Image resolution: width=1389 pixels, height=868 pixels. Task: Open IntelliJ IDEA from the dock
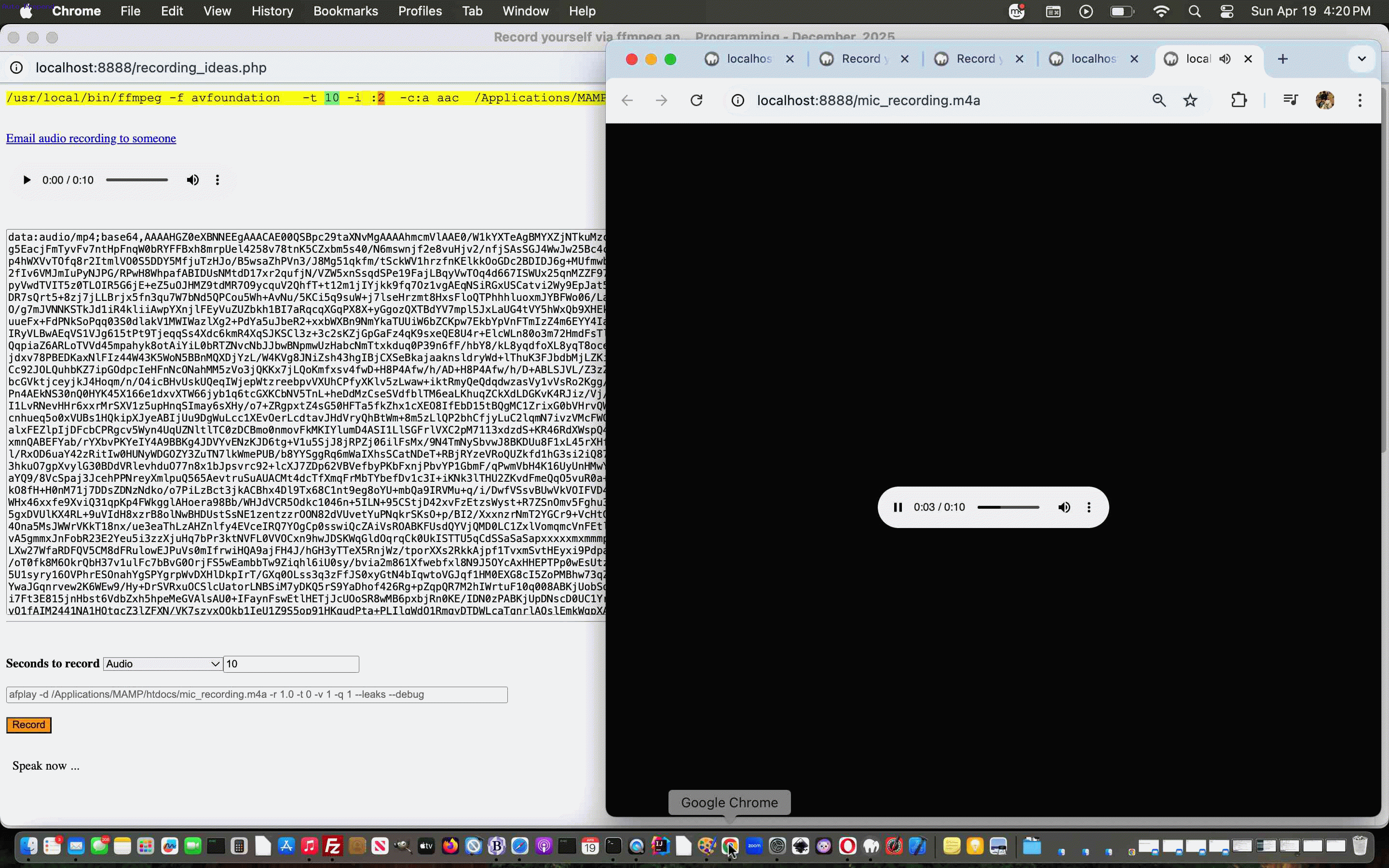coord(660,845)
